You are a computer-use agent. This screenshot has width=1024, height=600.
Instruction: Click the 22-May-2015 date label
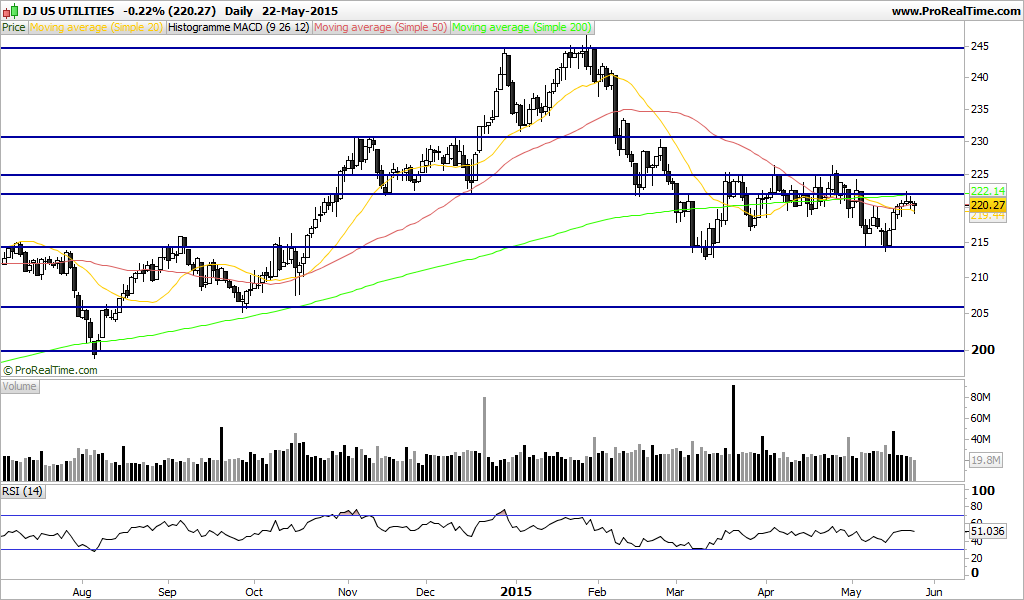click(x=300, y=11)
